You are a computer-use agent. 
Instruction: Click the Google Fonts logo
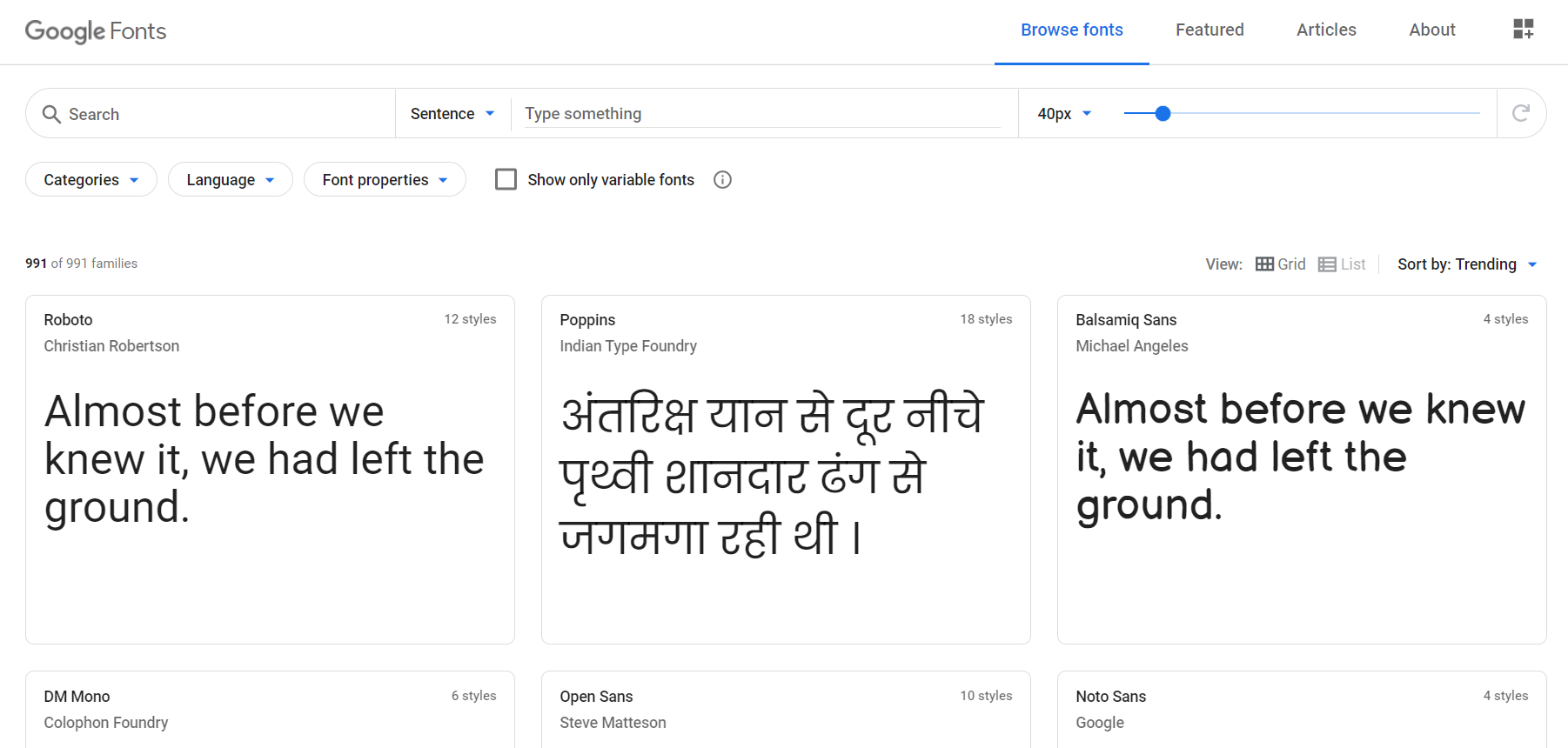coord(96,31)
